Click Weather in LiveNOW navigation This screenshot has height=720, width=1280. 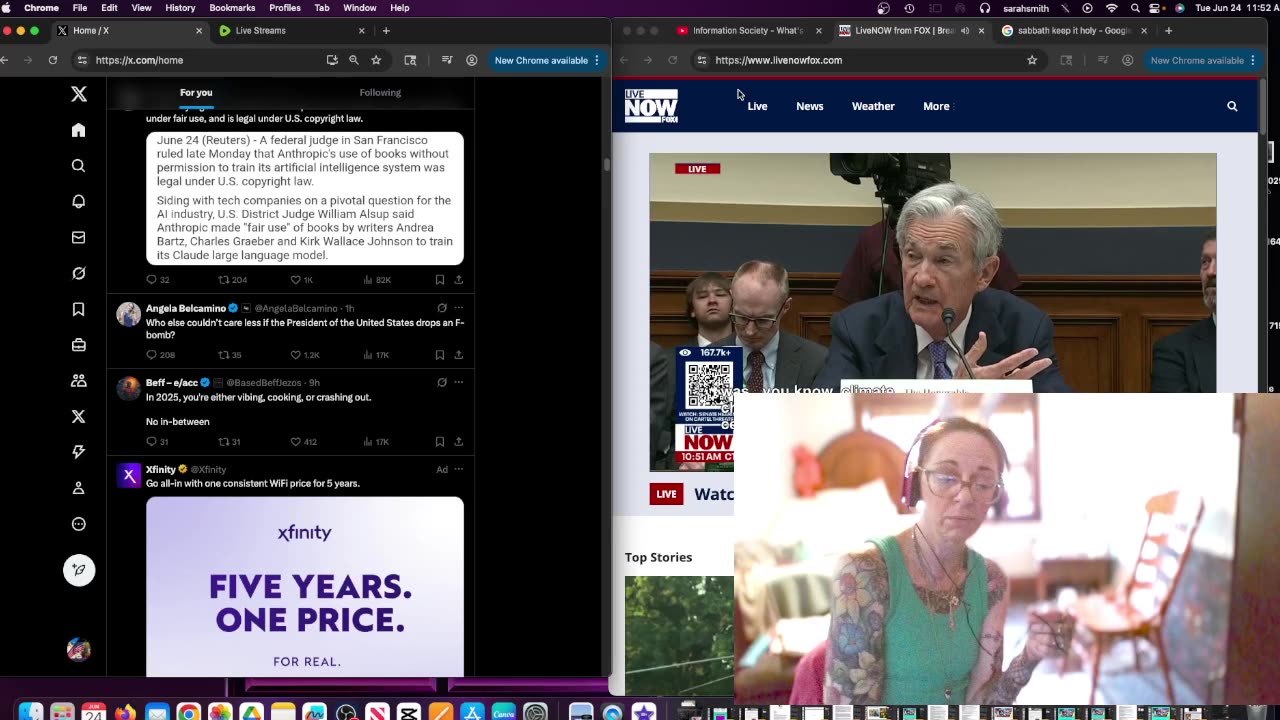click(x=873, y=106)
